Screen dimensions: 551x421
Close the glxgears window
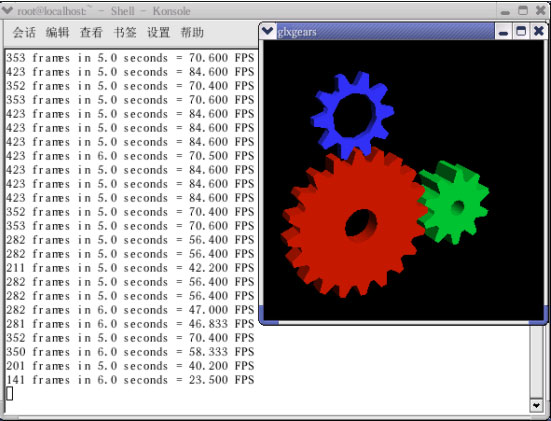(x=539, y=32)
